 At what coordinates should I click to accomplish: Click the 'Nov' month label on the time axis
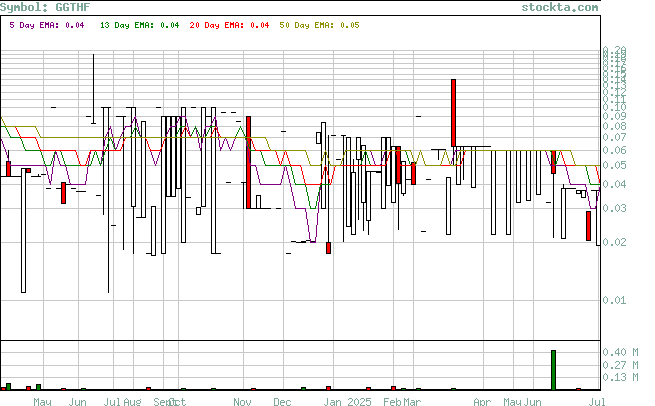point(242,401)
